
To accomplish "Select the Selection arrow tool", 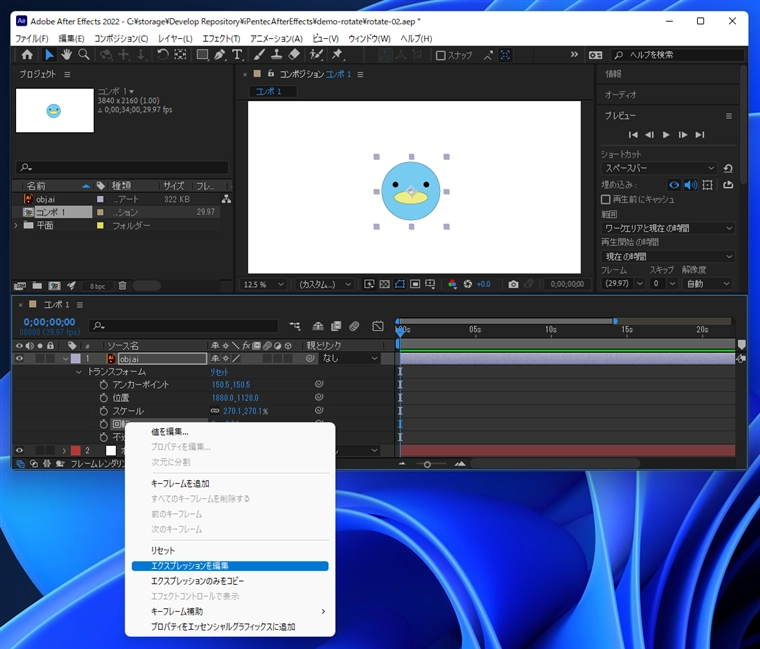I will tap(49, 55).
